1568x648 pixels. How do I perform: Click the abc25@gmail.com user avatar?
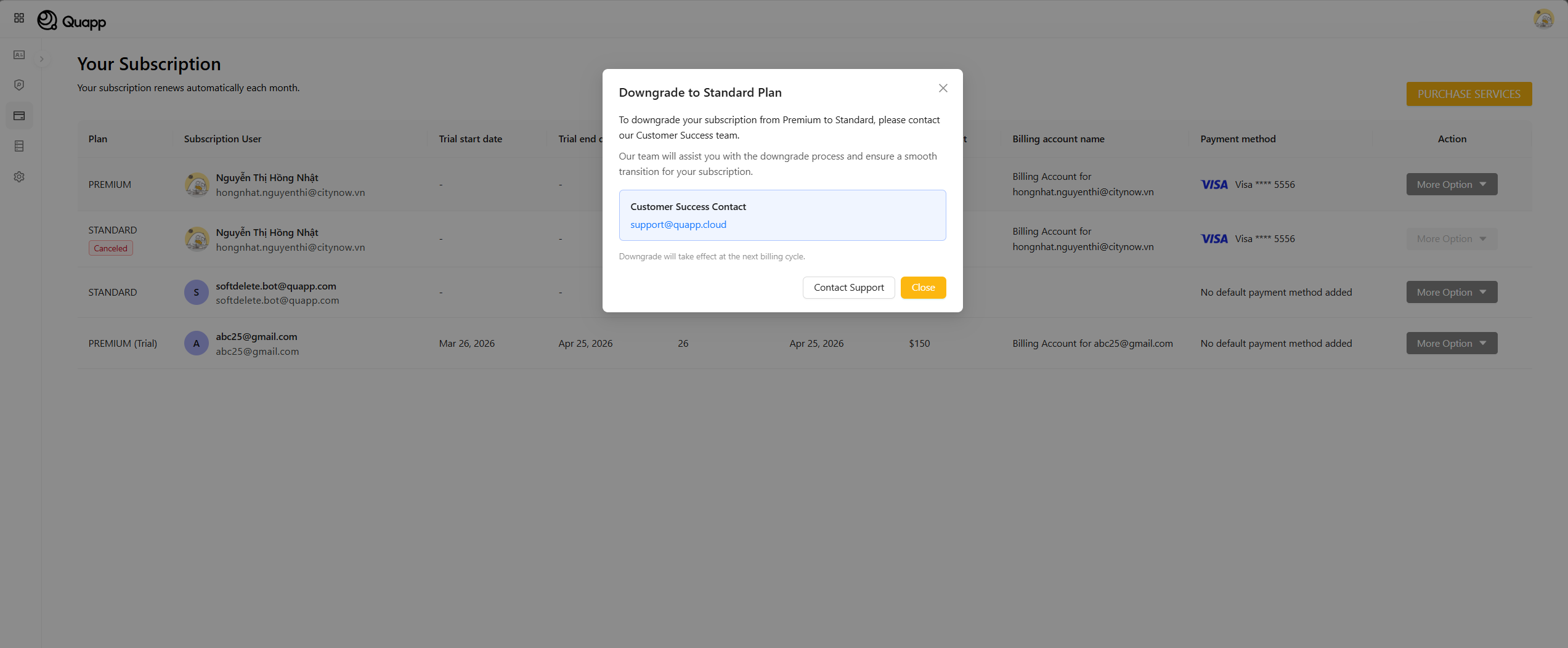tap(196, 344)
